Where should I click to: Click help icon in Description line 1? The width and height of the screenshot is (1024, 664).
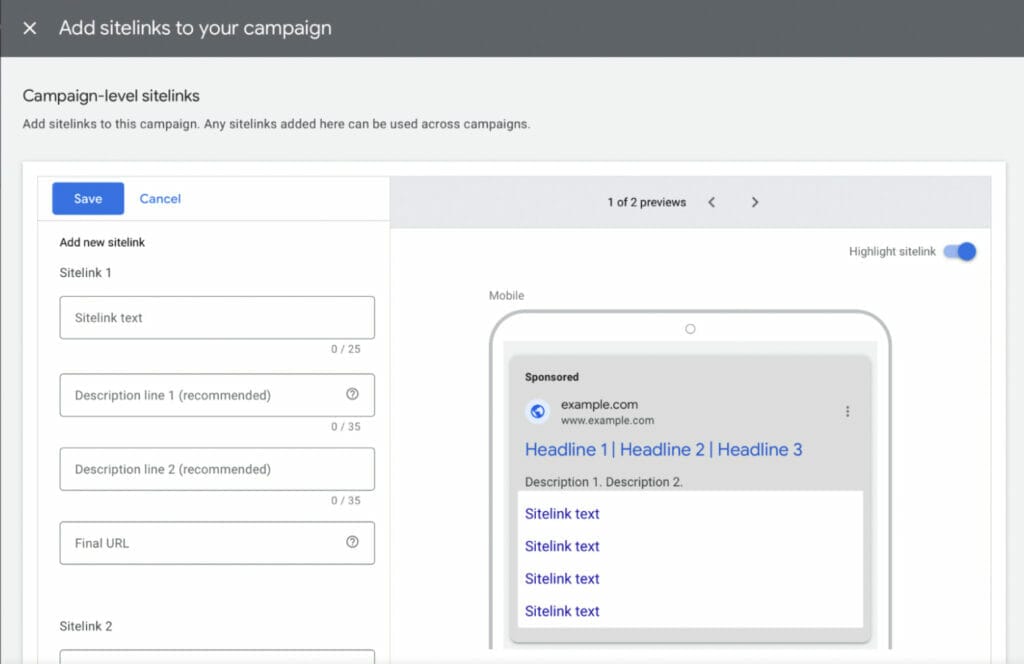coord(352,395)
